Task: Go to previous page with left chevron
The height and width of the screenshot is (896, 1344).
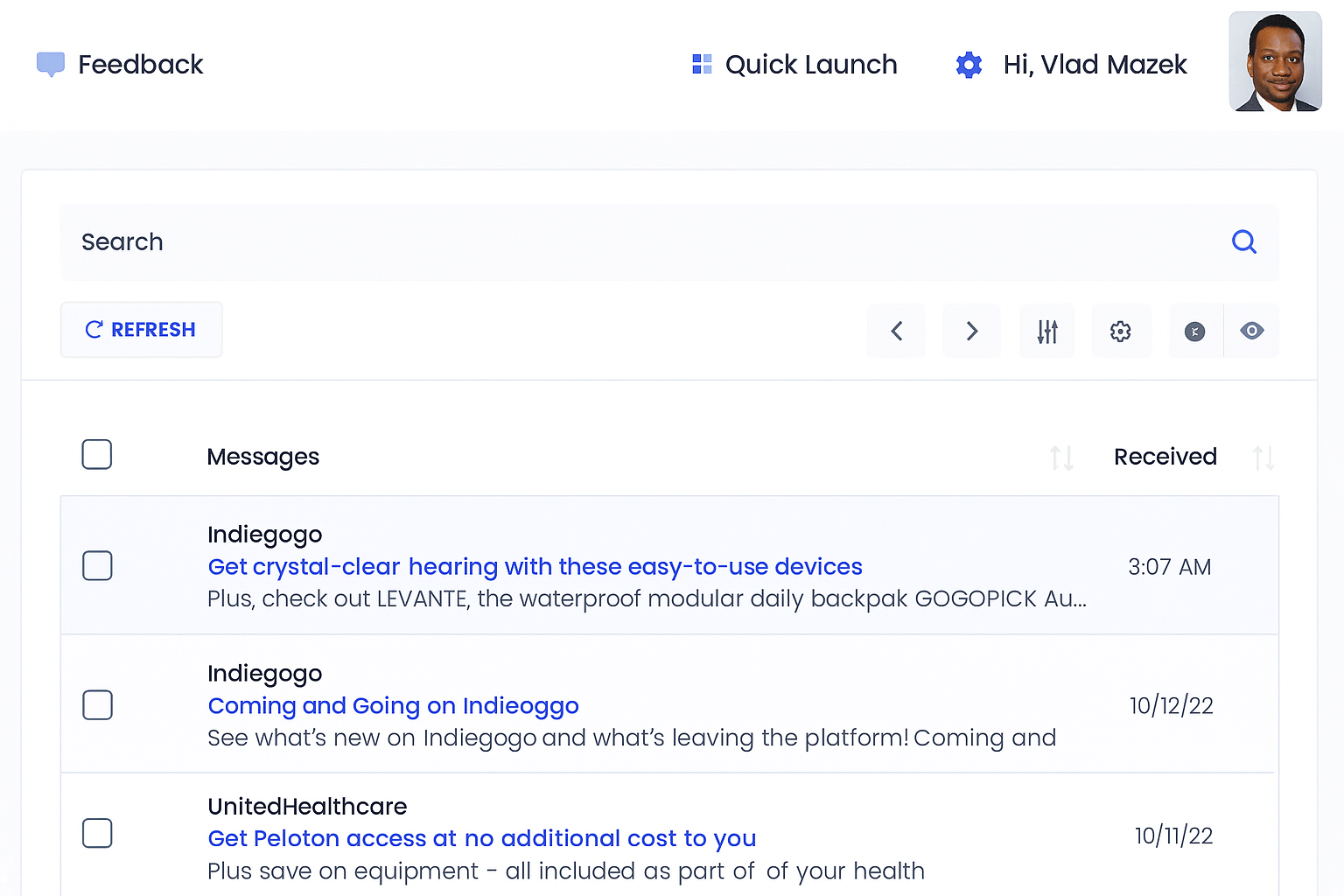Action: pyautogui.click(x=896, y=331)
